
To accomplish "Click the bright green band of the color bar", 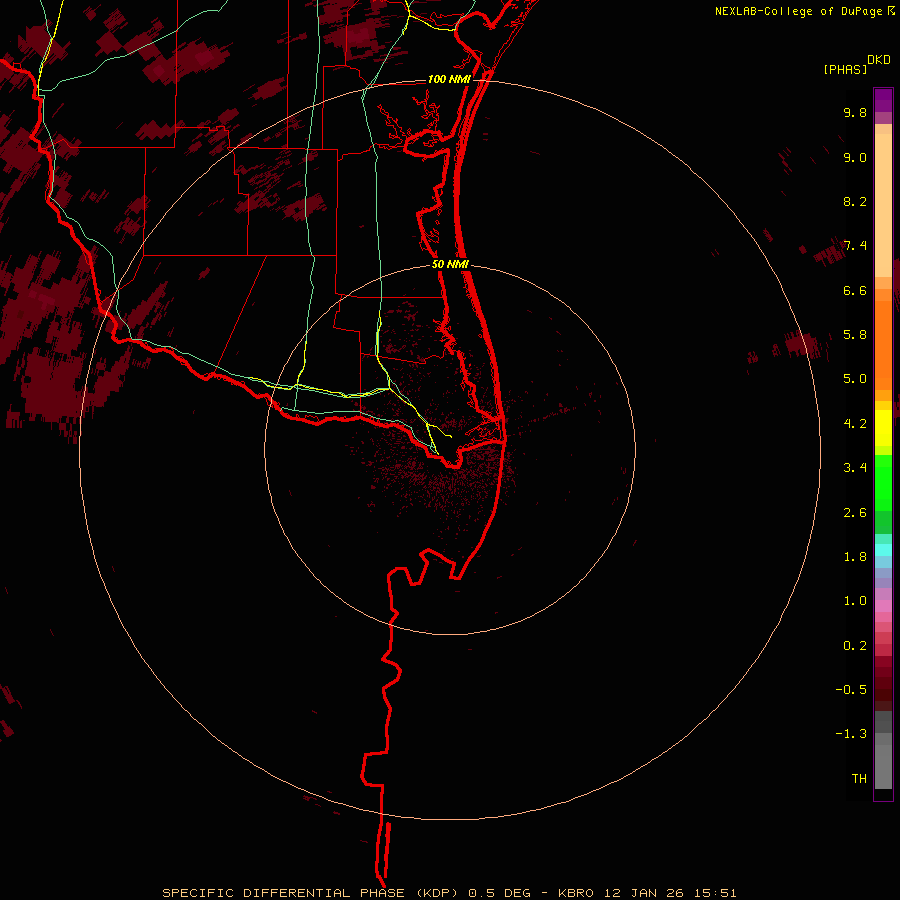I will 883,482.
